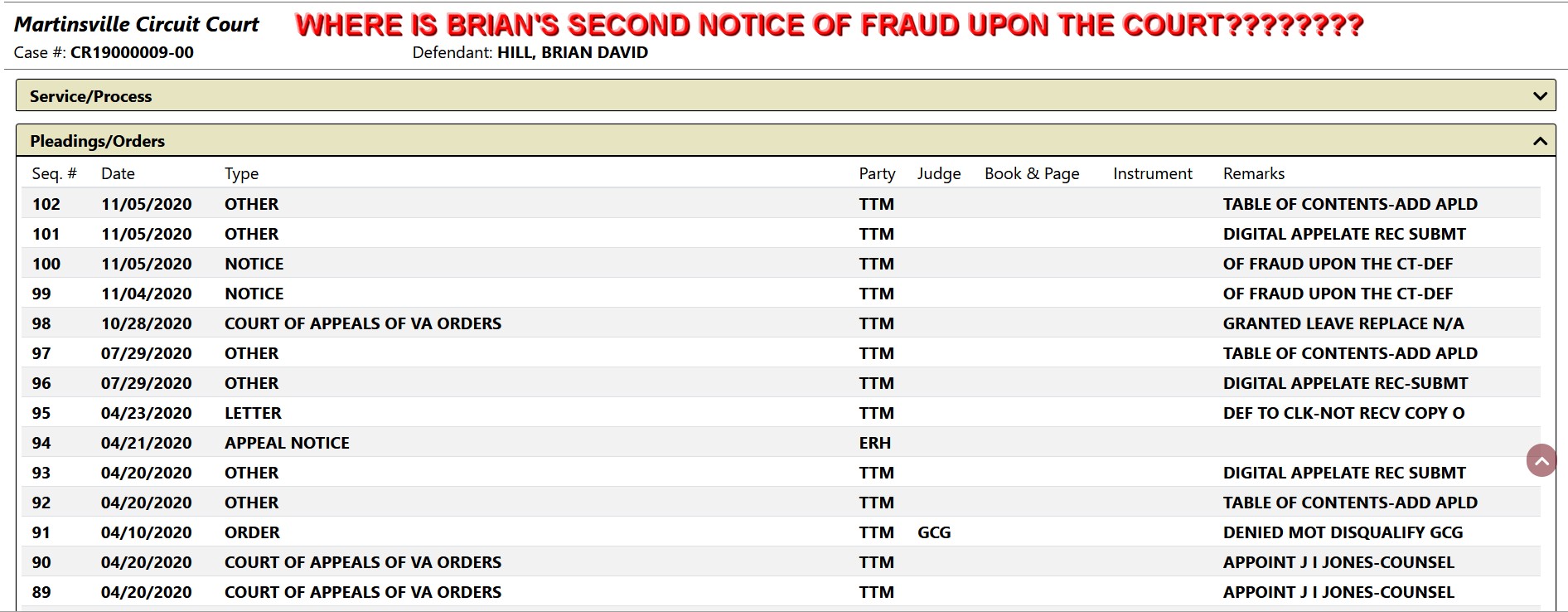Click row 102 TABLE OF CONTENTS-ADD APLD remark

pyautogui.click(x=1350, y=204)
